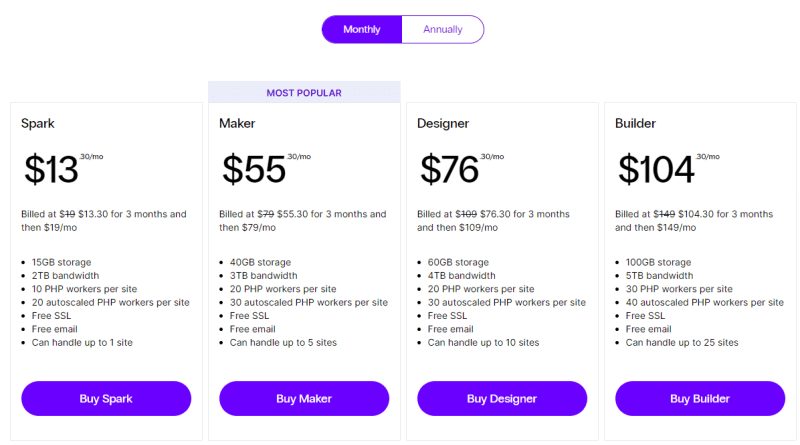Click Spark billing note with $13.30
800x445 pixels.
pyautogui.click(x=104, y=220)
